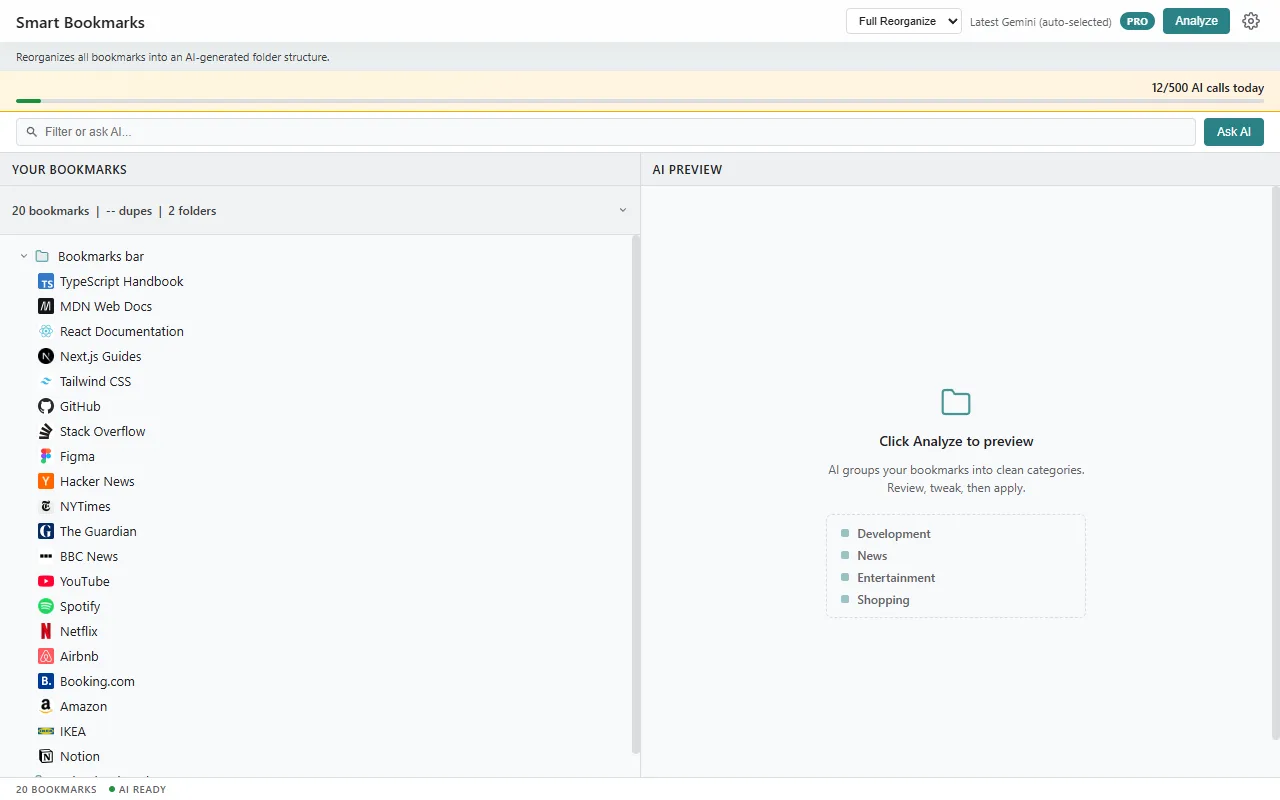
Task: Click the Notion favicon
Action: pyautogui.click(x=45, y=757)
